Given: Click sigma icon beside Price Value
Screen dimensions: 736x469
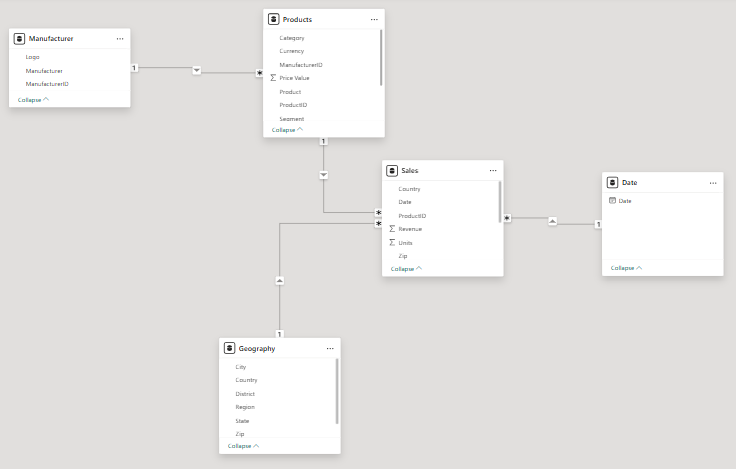Looking at the screenshot, I should [273, 78].
